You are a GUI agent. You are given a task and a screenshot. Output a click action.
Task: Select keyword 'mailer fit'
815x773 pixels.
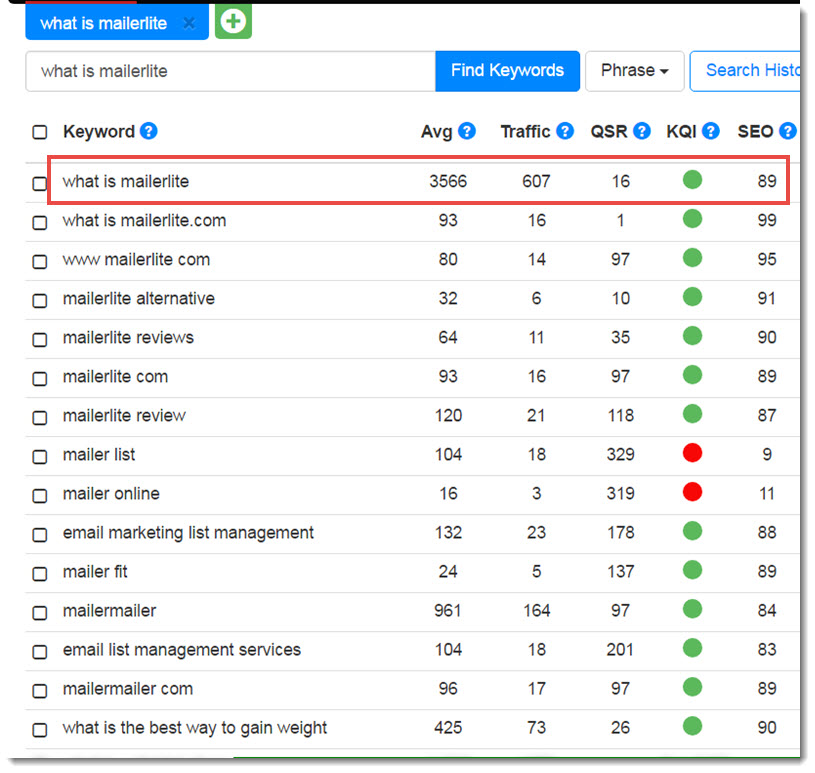[x=95, y=571]
